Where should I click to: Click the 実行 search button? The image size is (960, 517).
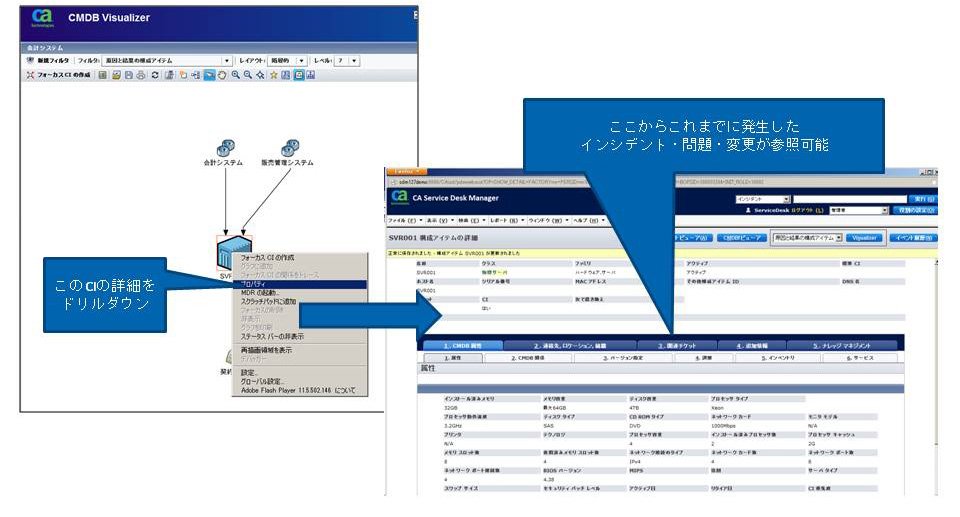pos(923,199)
